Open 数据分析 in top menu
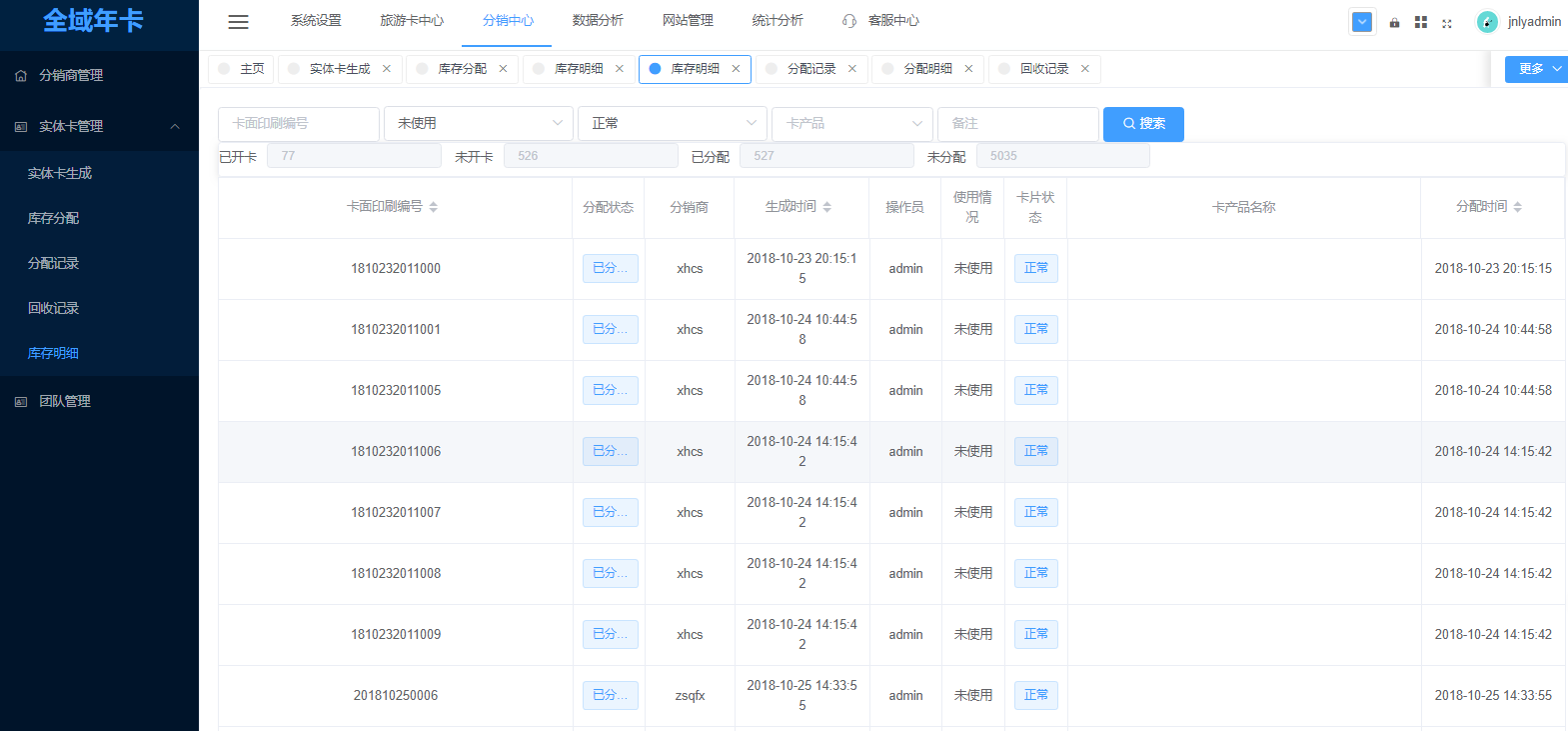This screenshot has width=1568, height=731. (598, 21)
